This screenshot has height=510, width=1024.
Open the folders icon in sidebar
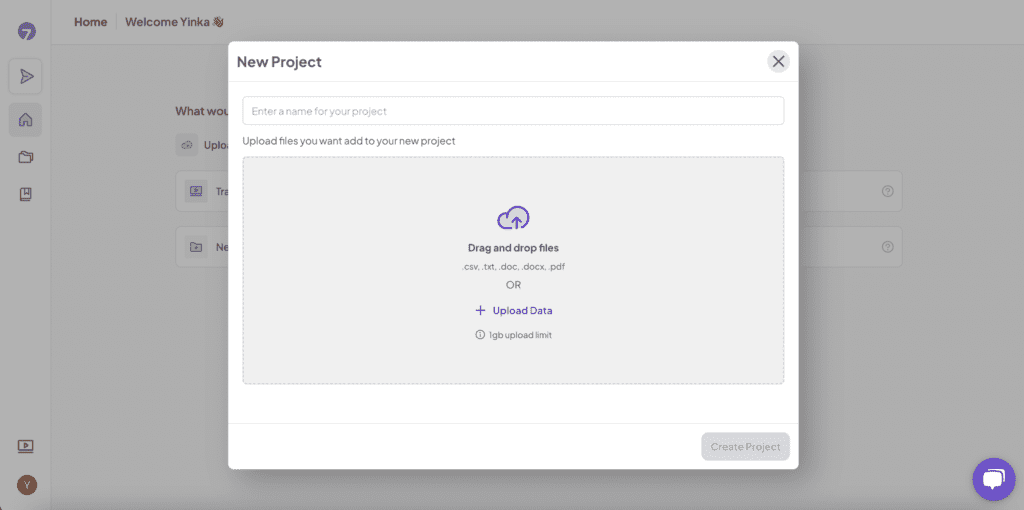pos(25,157)
